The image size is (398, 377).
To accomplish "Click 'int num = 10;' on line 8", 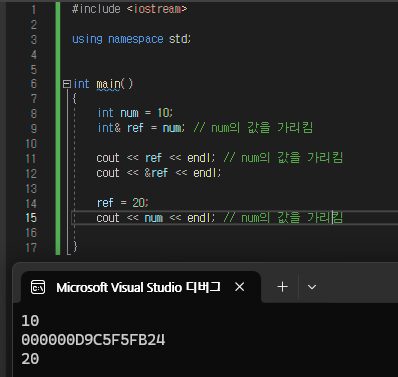I will (x=135, y=113).
